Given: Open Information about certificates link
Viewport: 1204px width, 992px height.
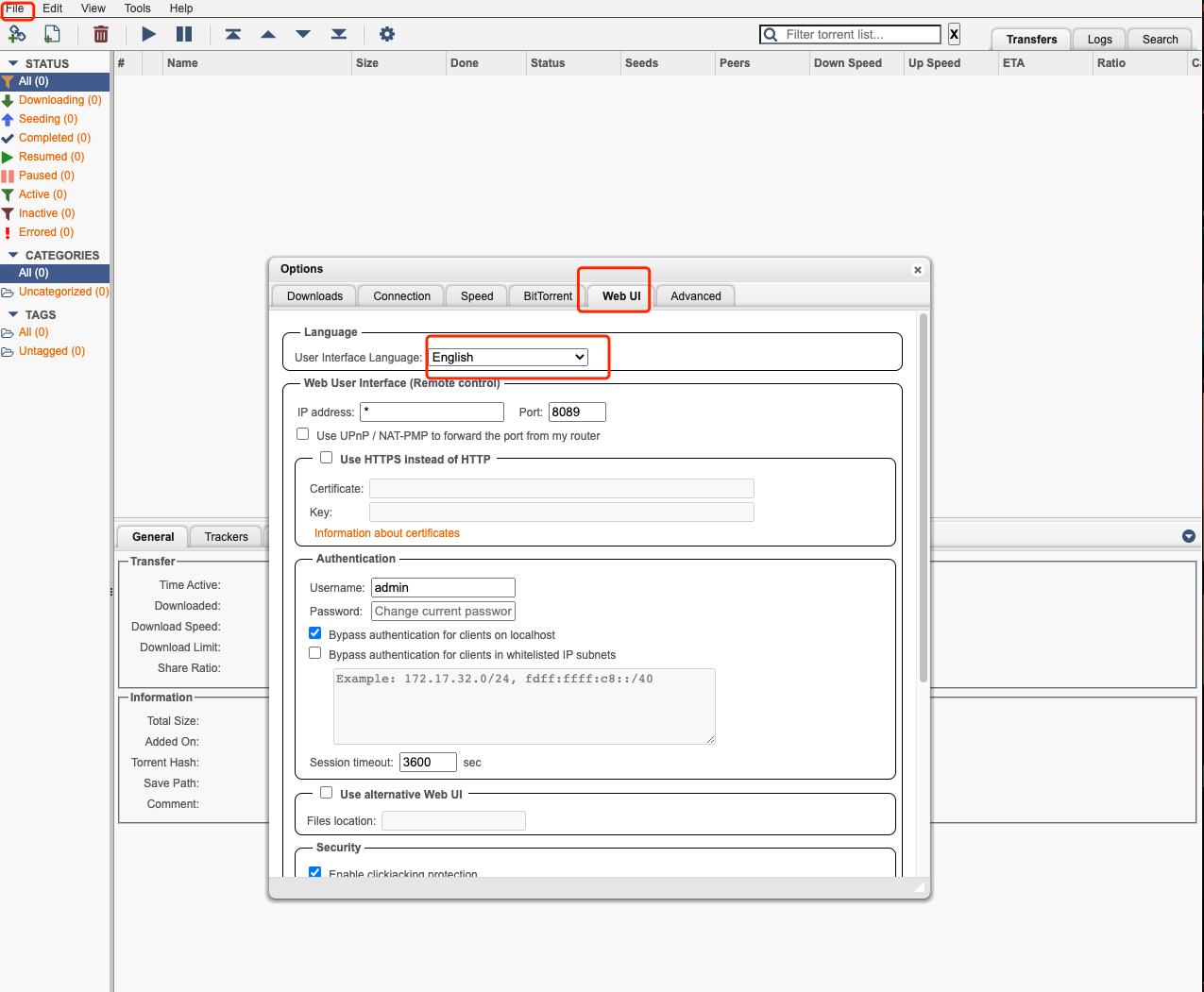Looking at the screenshot, I should [387, 533].
